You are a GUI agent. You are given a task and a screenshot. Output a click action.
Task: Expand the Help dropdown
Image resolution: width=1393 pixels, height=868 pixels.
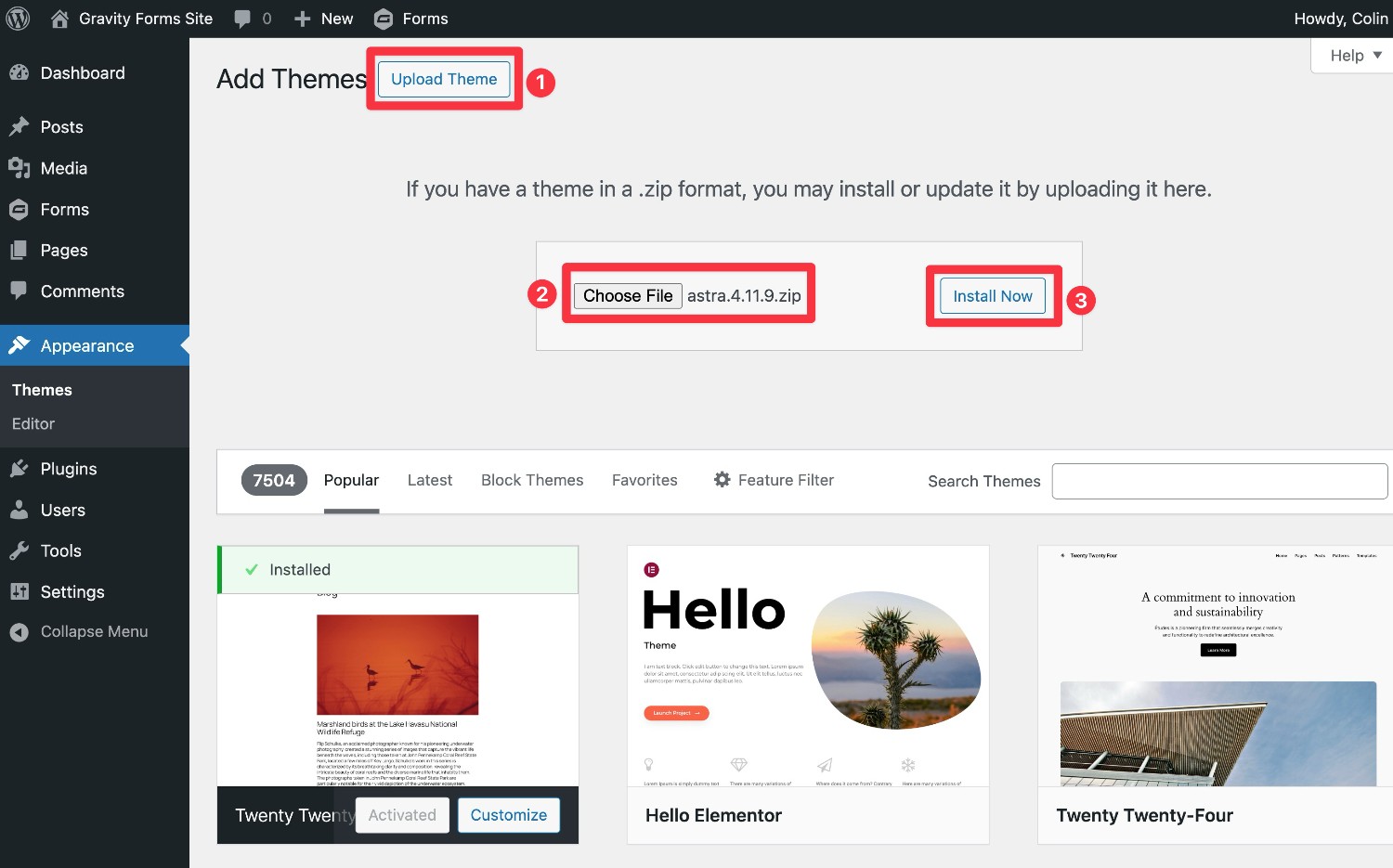(x=1355, y=56)
